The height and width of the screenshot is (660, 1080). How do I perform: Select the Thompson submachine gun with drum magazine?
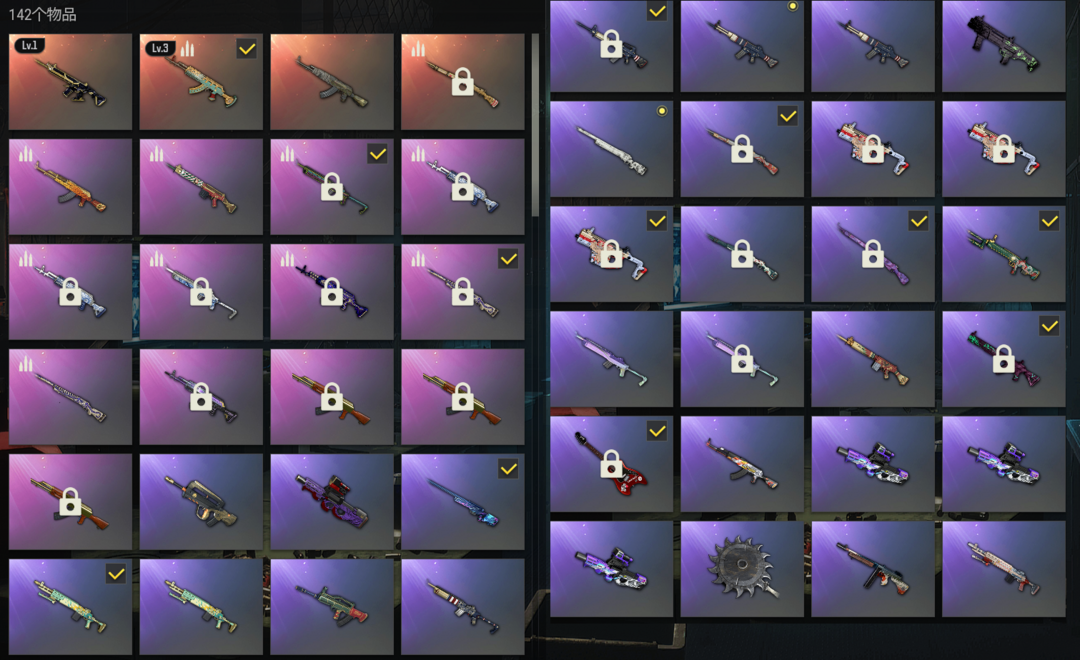873,569
